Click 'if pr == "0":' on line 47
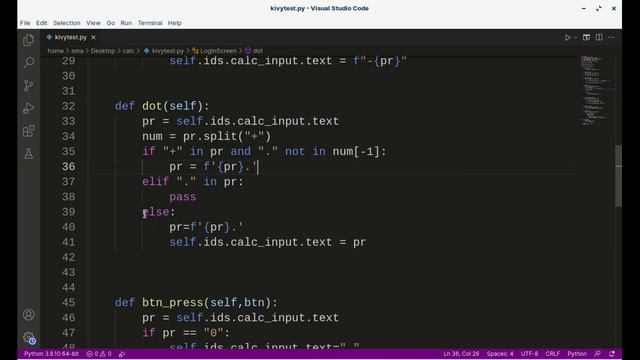This screenshot has width=640, height=360. pyautogui.click(x=186, y=333)
